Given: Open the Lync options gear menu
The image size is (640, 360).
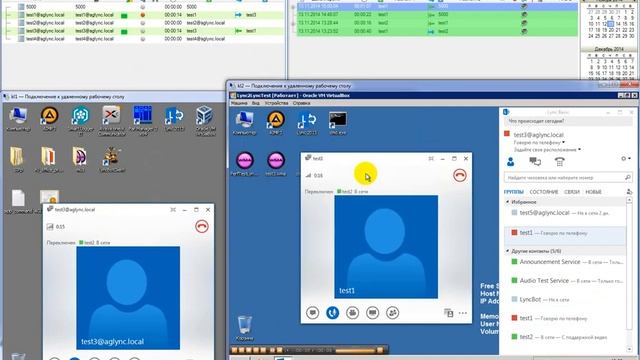Looking at the screenshot, I should [x=626, y=158].
